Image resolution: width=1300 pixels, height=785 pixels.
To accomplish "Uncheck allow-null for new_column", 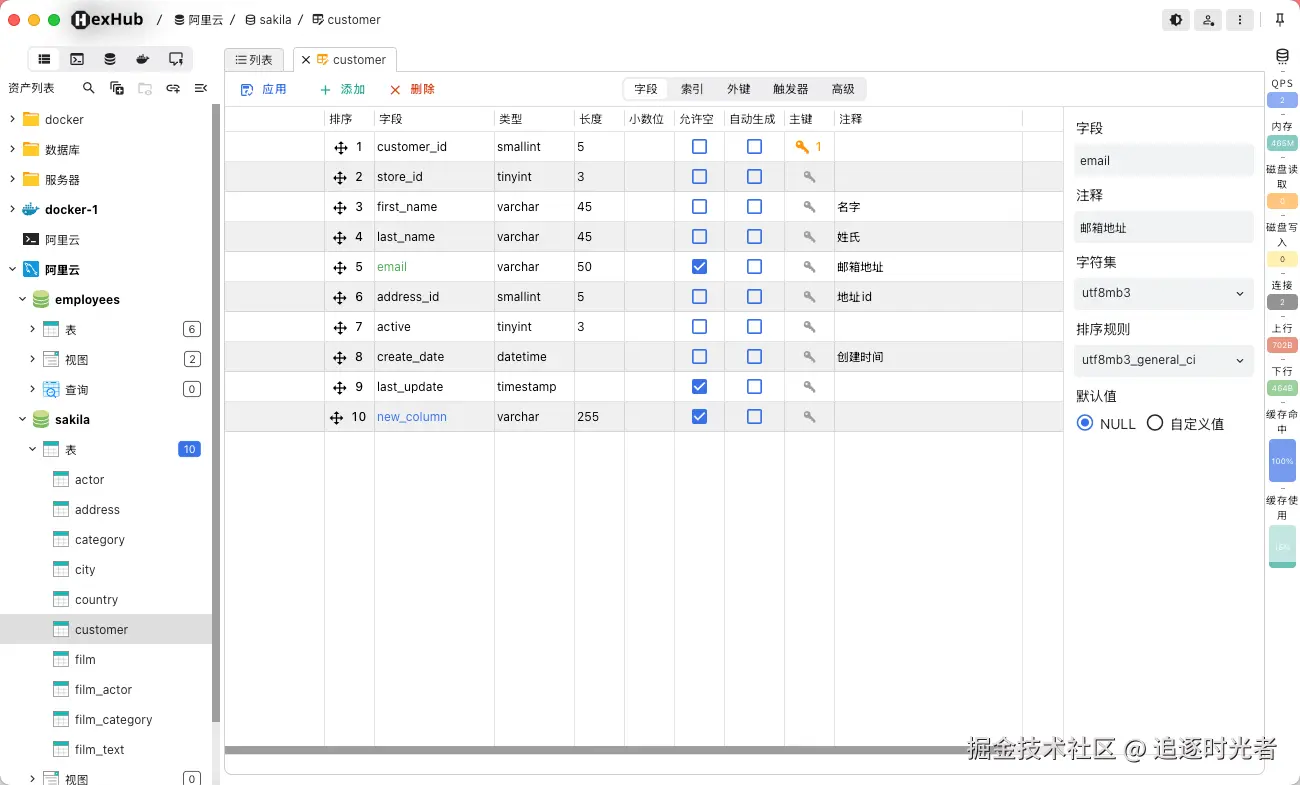I will pyautogui.click(x=699, y=416).
